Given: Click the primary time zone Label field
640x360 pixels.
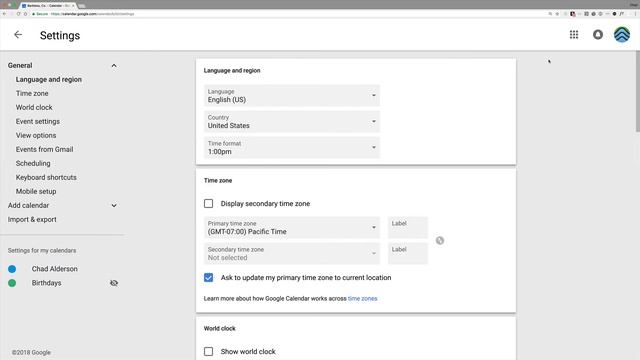Looking at the screenshot, I should click(408, 228).
